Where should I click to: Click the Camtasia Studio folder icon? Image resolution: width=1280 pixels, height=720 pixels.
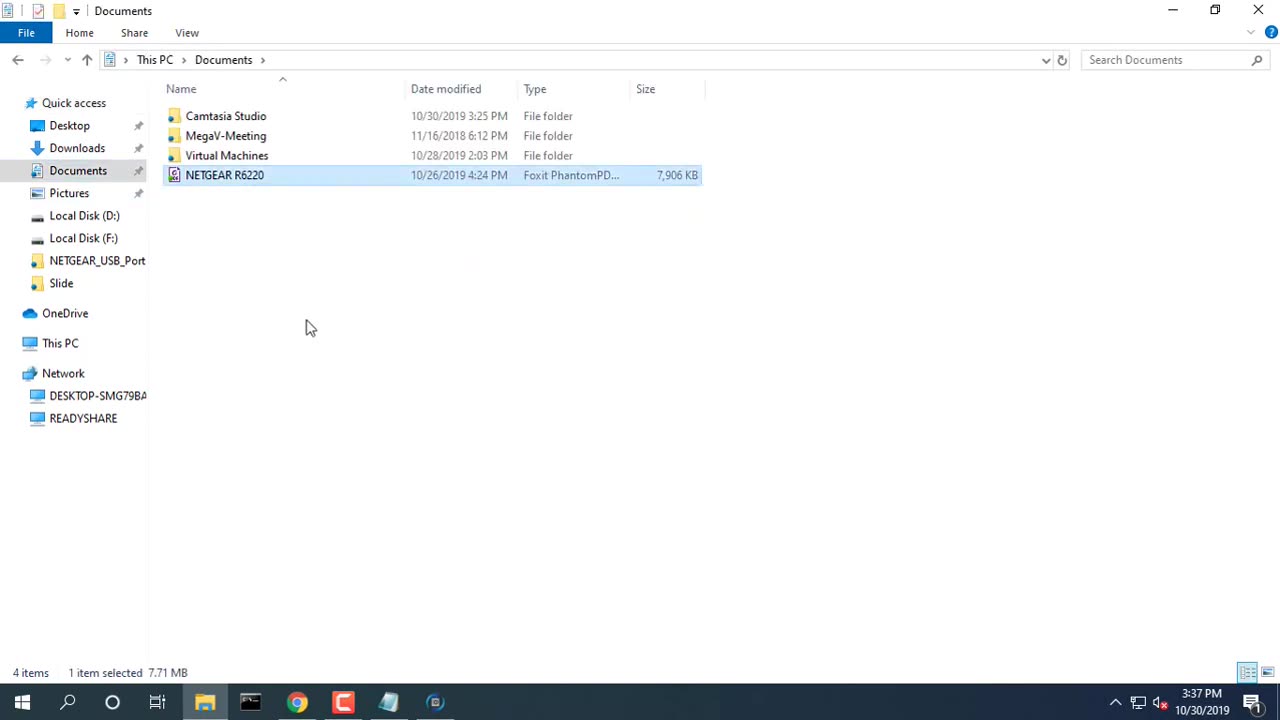[174, 116]
